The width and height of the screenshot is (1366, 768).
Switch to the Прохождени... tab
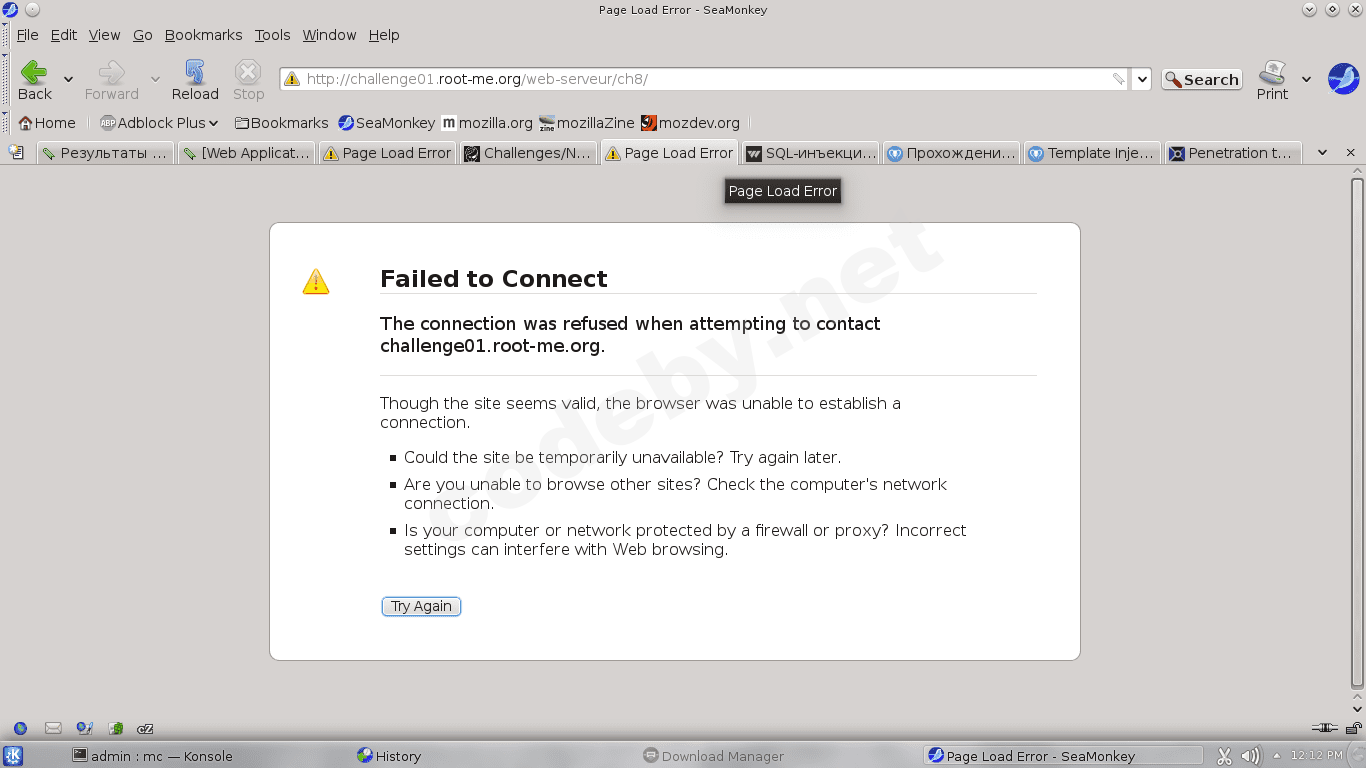coord(951,153)
